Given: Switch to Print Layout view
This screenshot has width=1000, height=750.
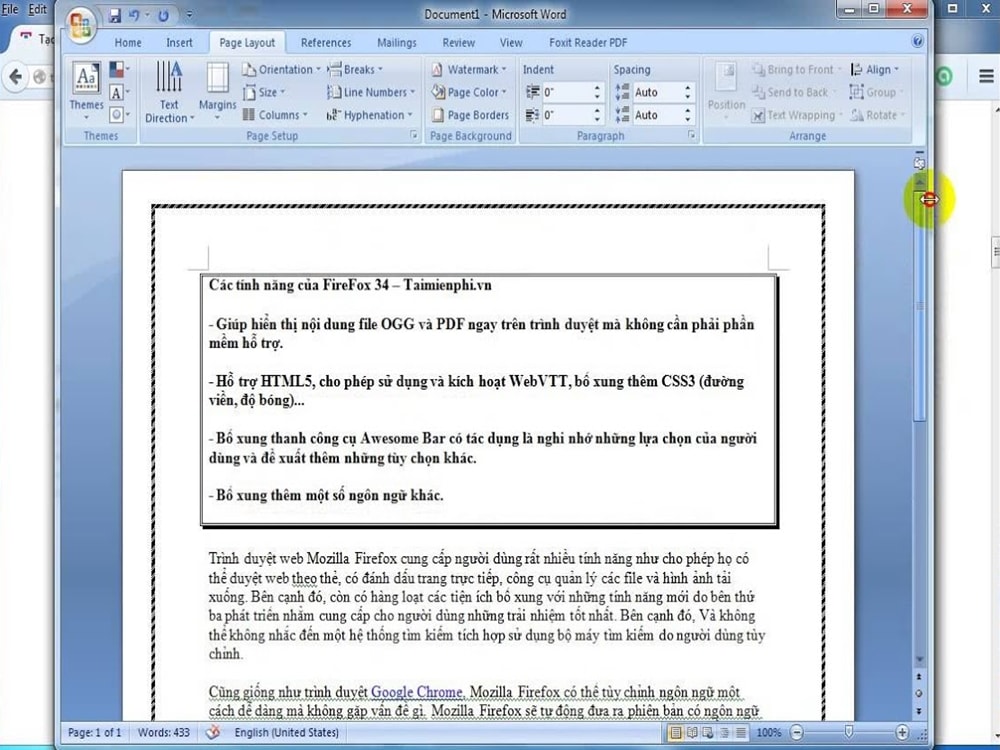Looking at the screenshot, I should point(675,733).
